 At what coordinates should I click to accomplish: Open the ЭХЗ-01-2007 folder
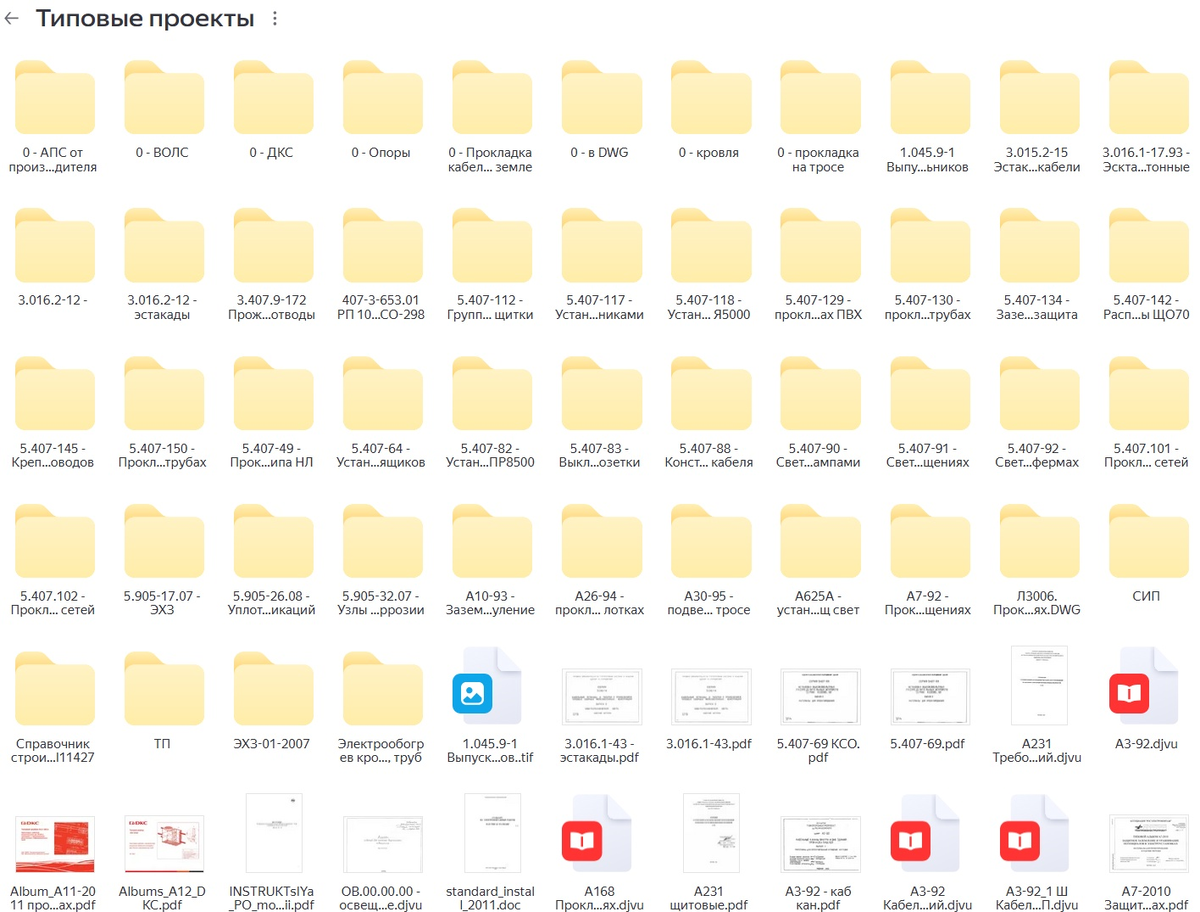click(273, 690)
